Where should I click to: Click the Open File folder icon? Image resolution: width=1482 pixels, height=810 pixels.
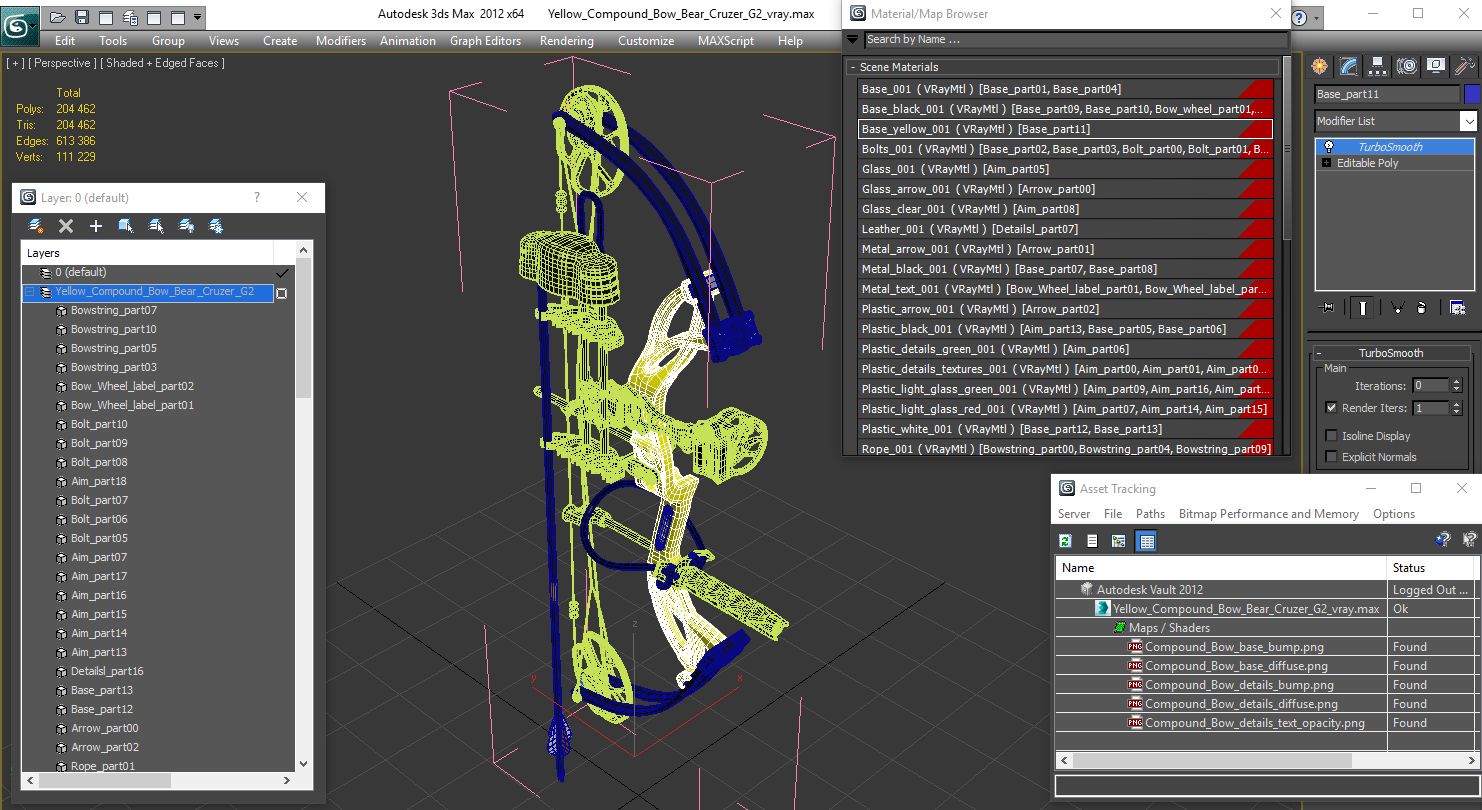click(x=57, y=17)
